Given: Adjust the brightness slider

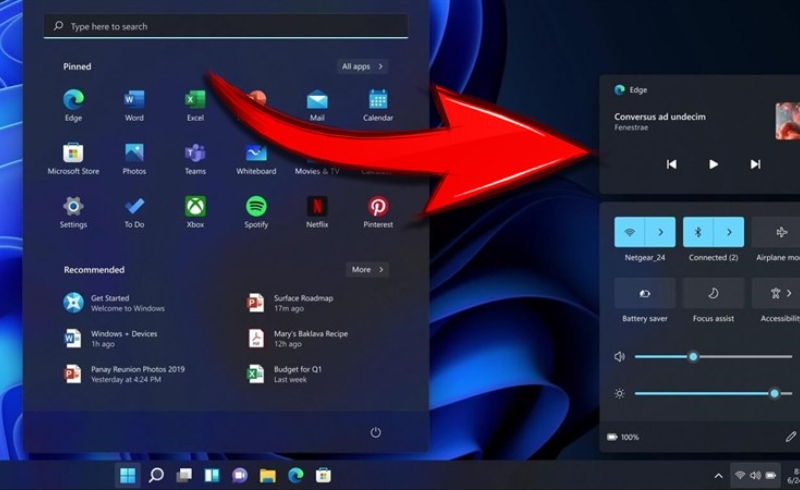Looking at the screenshot, I should [x=713, y=393].
